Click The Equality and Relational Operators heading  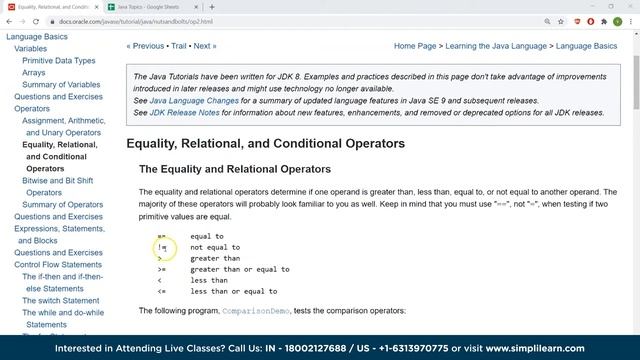coord(235,169)
